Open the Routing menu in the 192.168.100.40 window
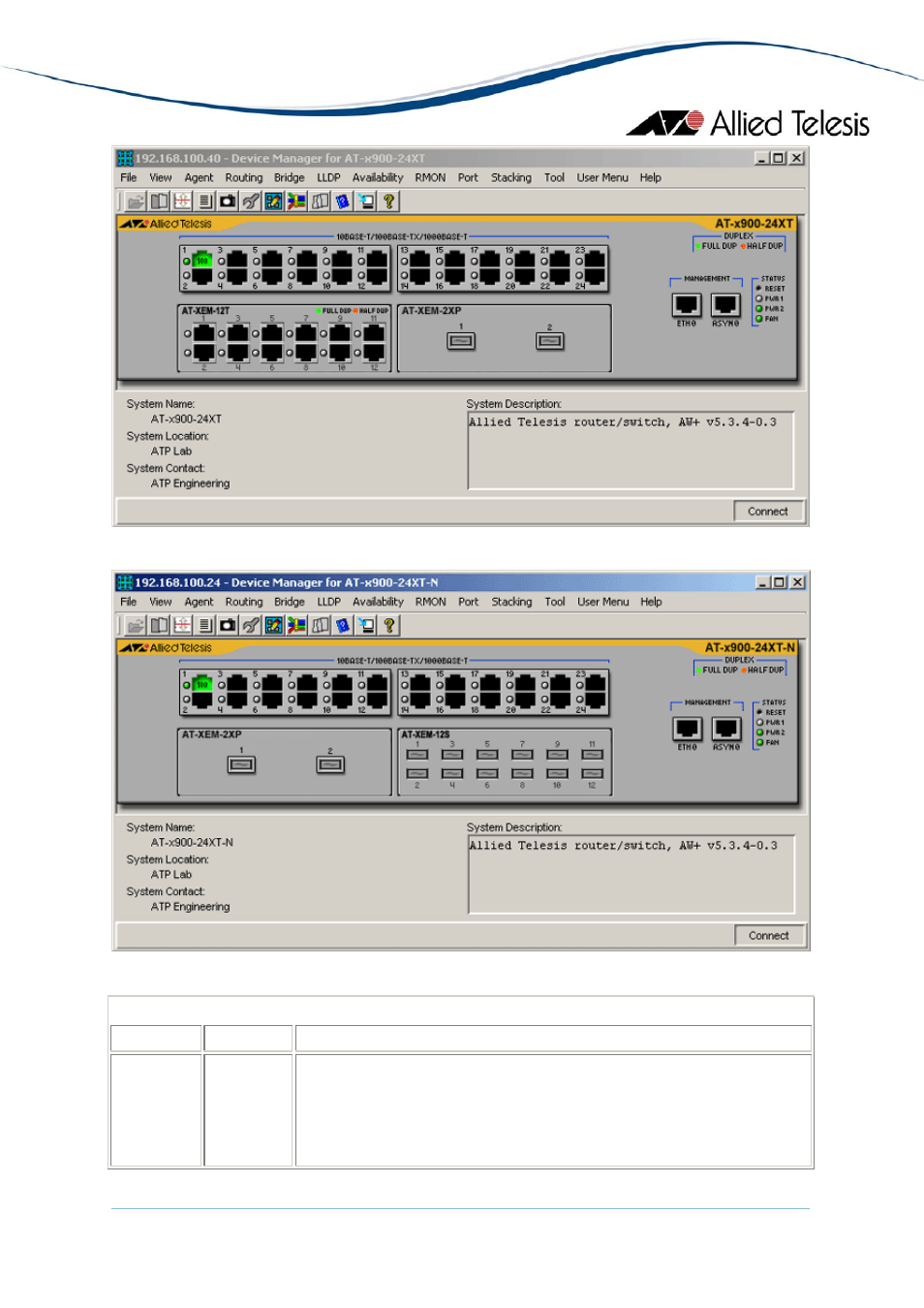 (x=244, y=178)
